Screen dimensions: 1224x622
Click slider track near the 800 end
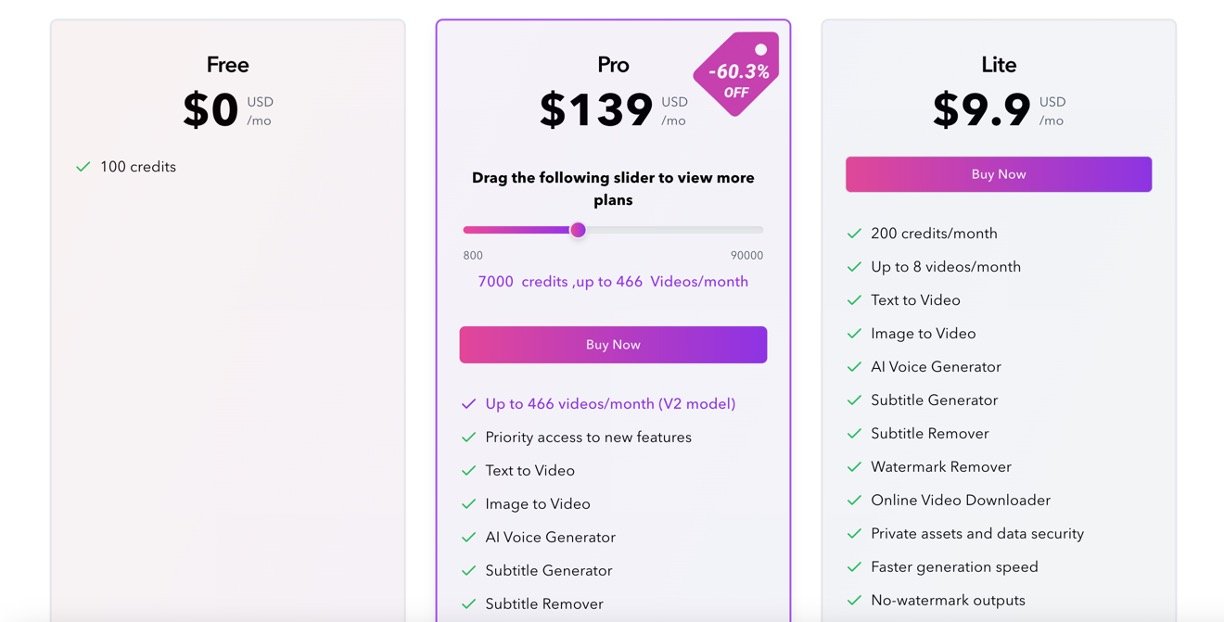(476, 230)
